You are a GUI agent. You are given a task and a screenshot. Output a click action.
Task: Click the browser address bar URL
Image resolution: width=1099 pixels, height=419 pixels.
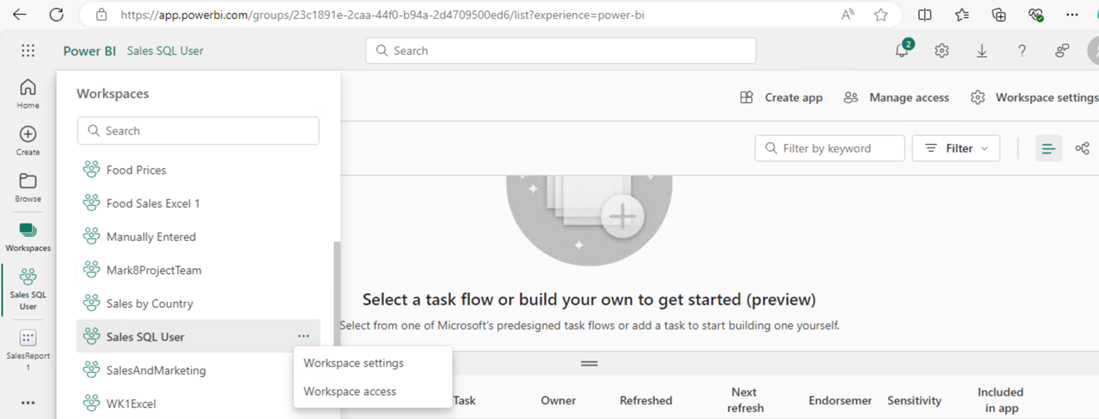tap(382, 14)
